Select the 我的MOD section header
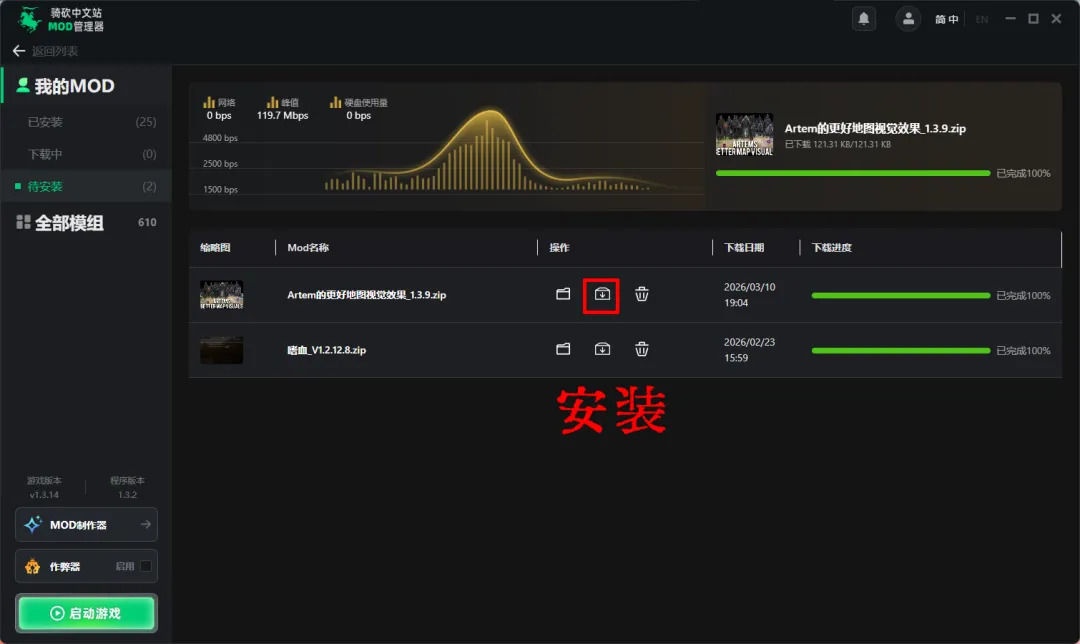The height and width of the screenshot is (644, 1080). pyautogui.click(x=74, y=87)
